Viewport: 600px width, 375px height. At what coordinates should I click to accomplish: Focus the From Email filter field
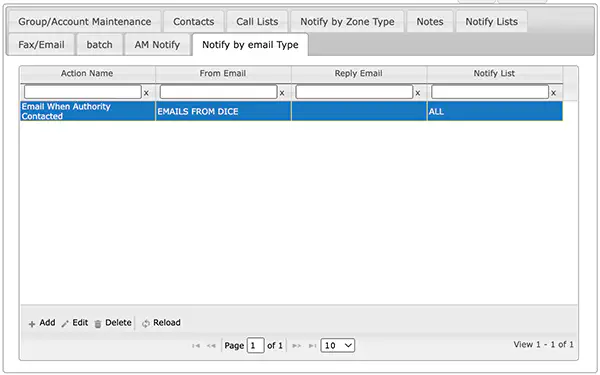point(218,92)
